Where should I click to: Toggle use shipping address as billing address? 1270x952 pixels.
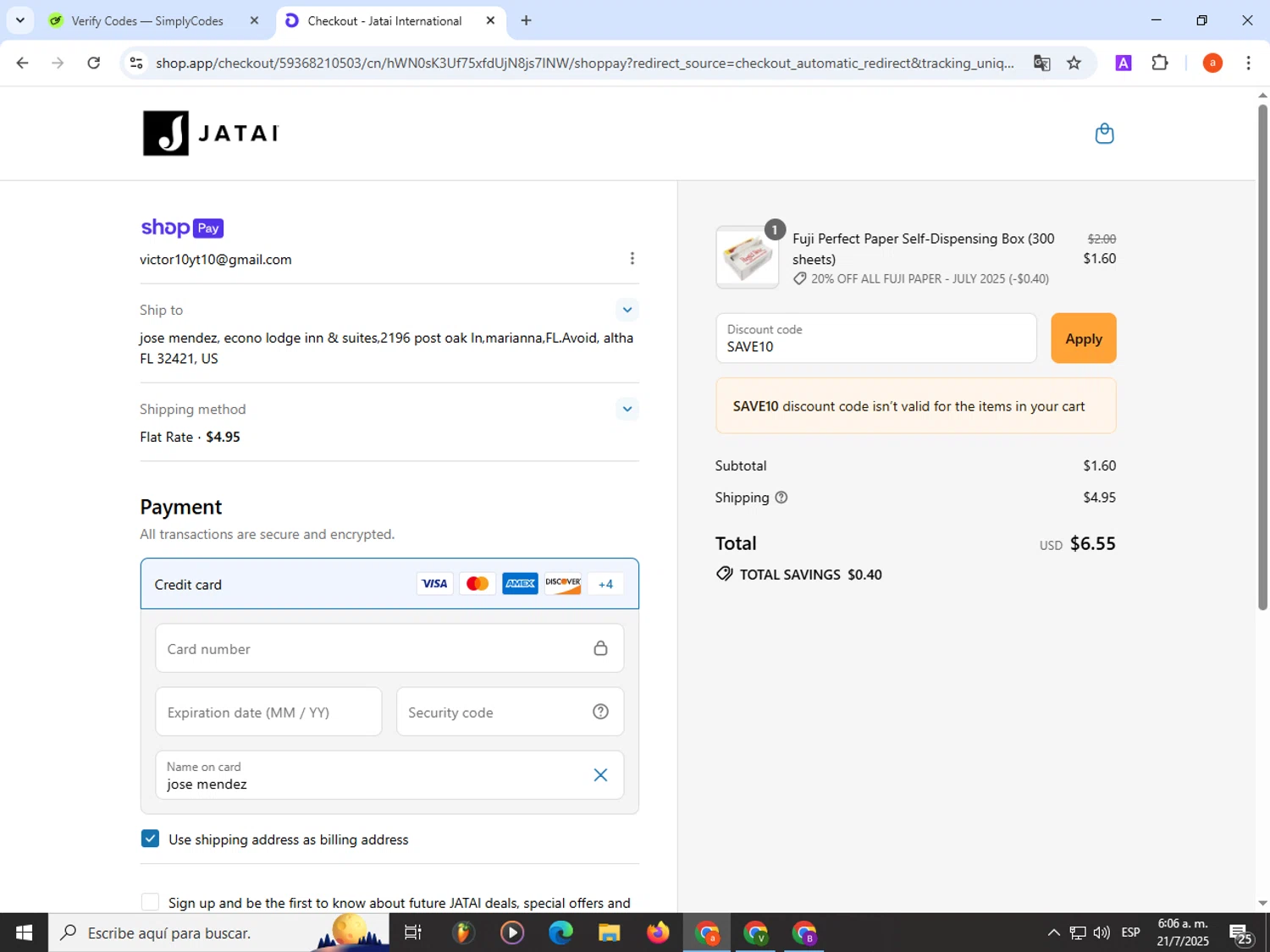[150, 839]
